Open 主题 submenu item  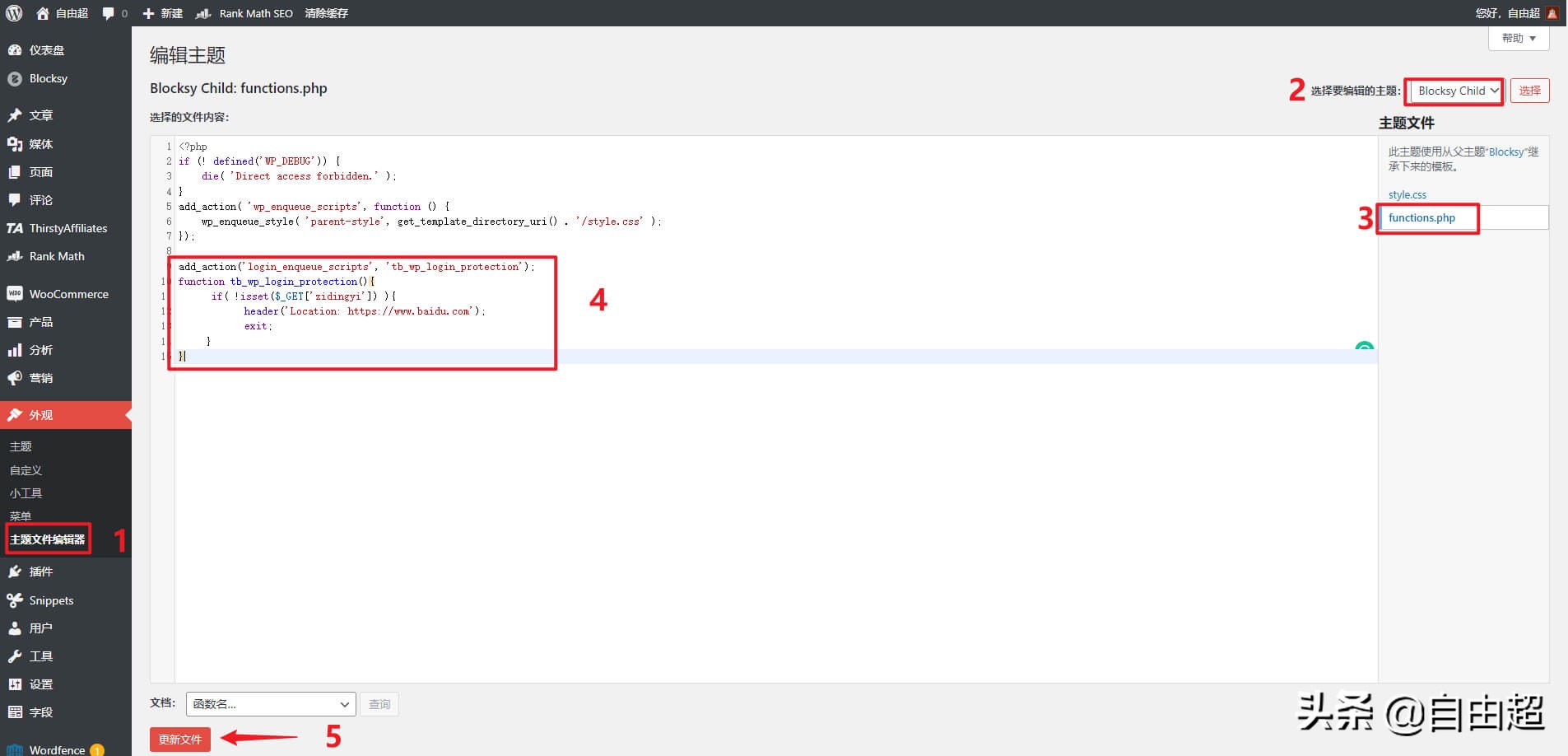tap(21, 446)
